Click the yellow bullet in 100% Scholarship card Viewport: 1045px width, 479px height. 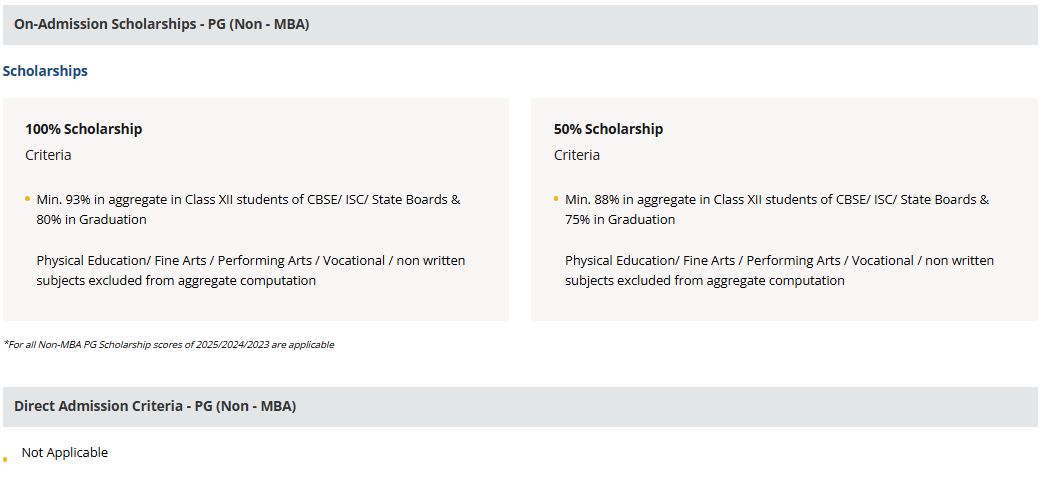(28, 199)
